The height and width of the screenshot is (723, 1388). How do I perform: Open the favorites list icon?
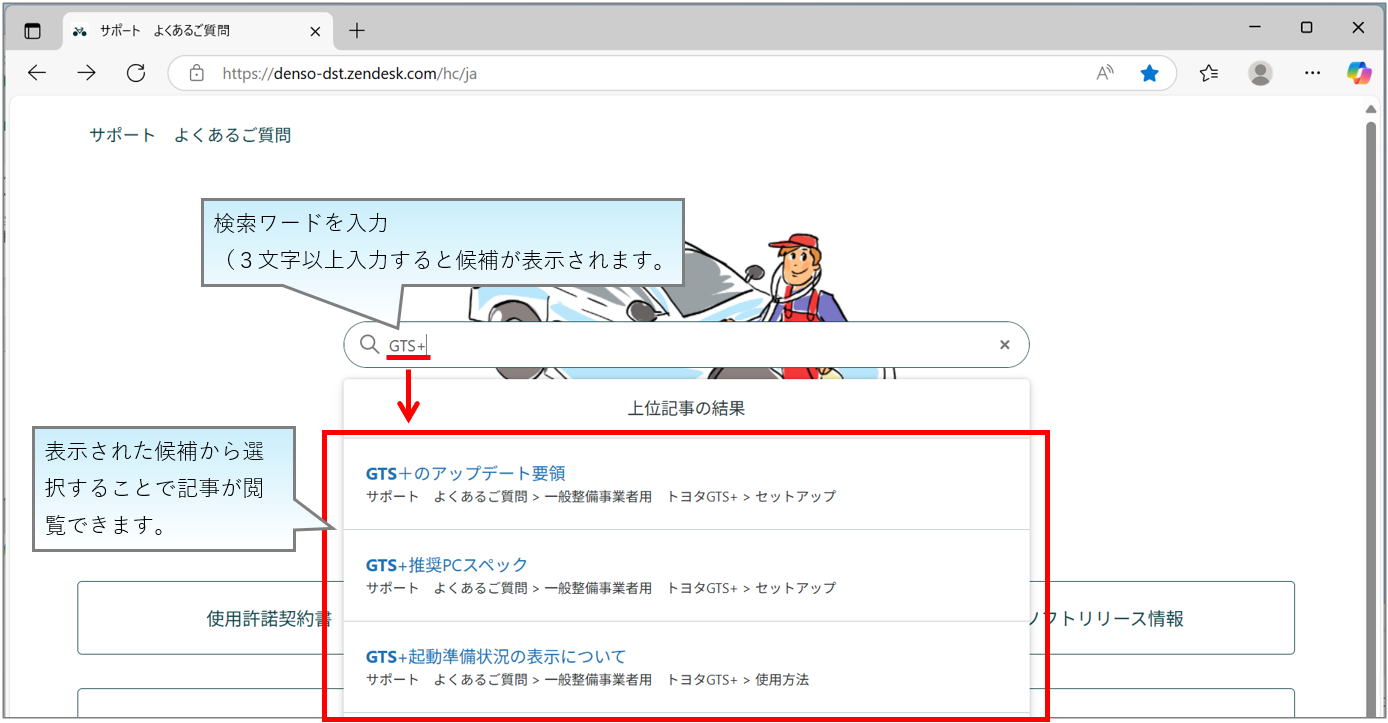1209,72
